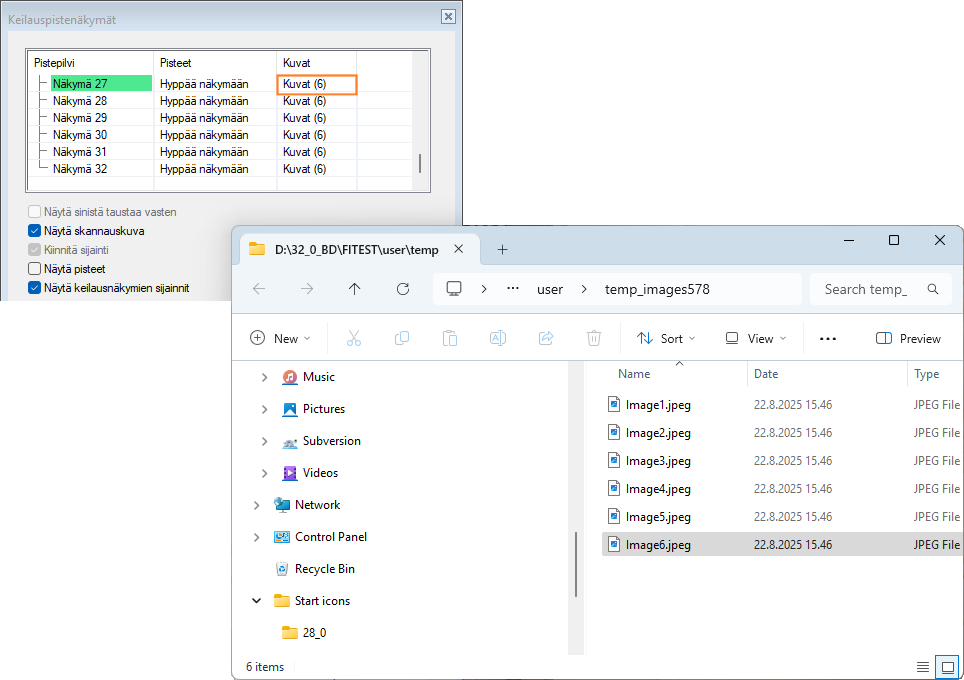The height and width of the screenshot is (680, 964).
Task: Click the Up directory arrow icon
Action: 355,289
